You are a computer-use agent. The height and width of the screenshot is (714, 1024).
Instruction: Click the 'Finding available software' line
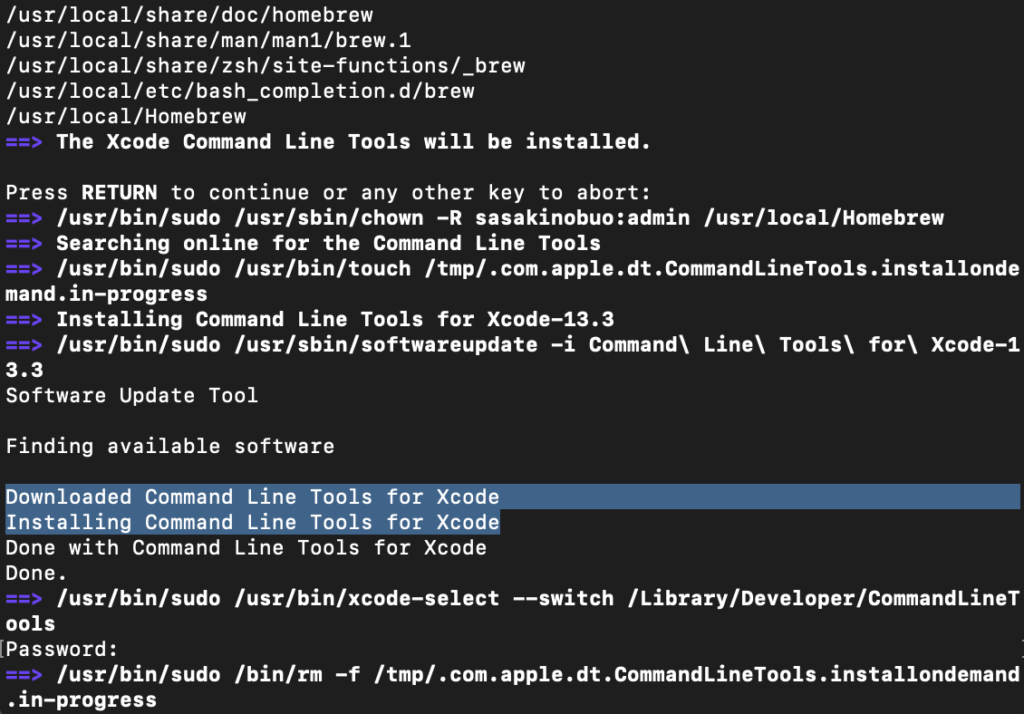click(x=170, y=446)
